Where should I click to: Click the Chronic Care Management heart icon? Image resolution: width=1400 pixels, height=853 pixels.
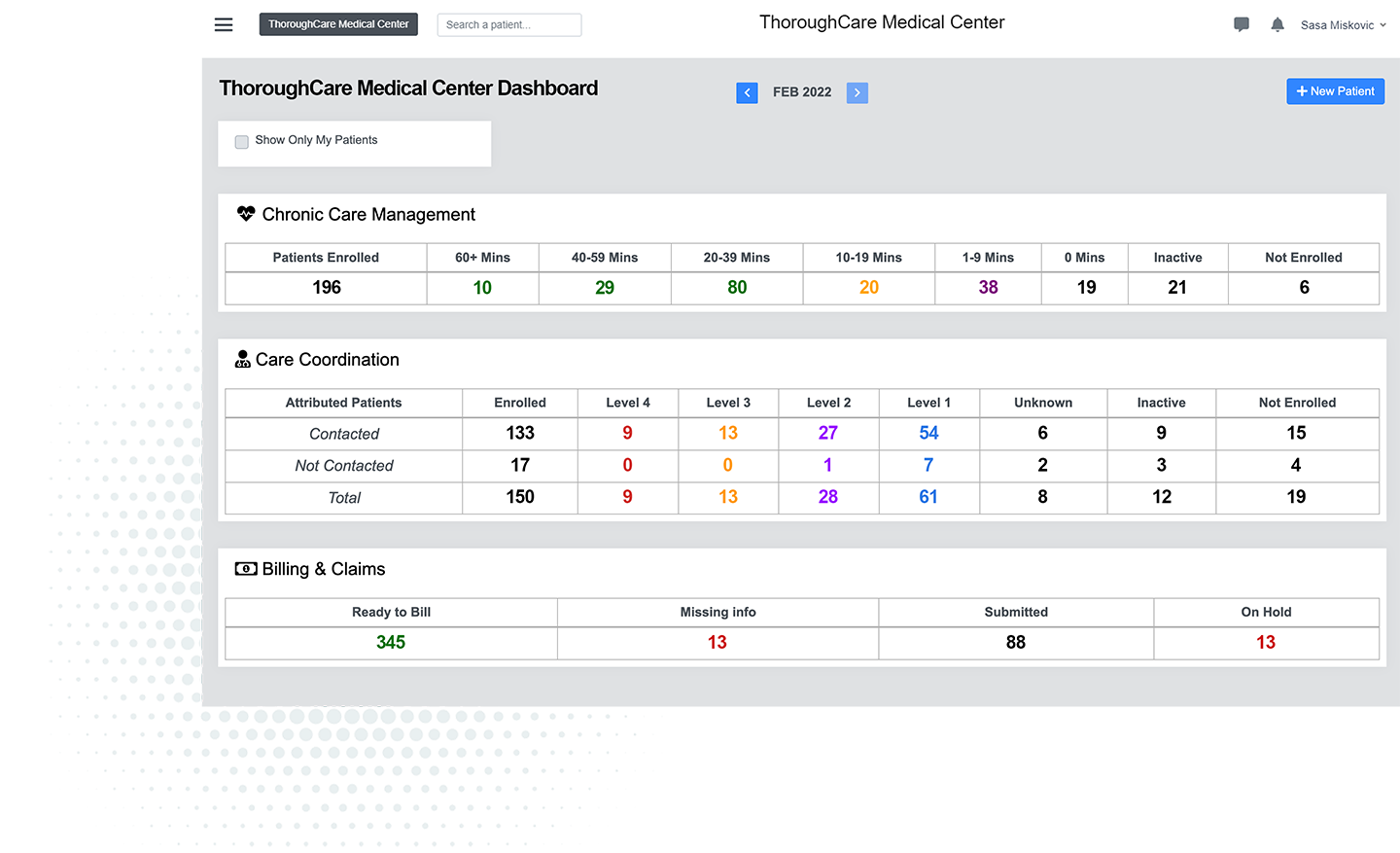(246, 214)
